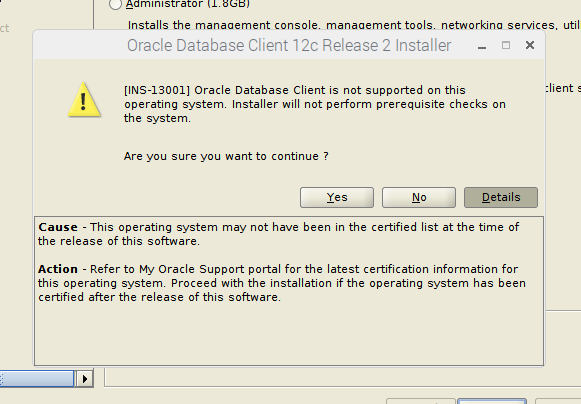Click the INS-13001 error message text
The width and height of the screenshot is (581, 404).
tap(315, 104)
